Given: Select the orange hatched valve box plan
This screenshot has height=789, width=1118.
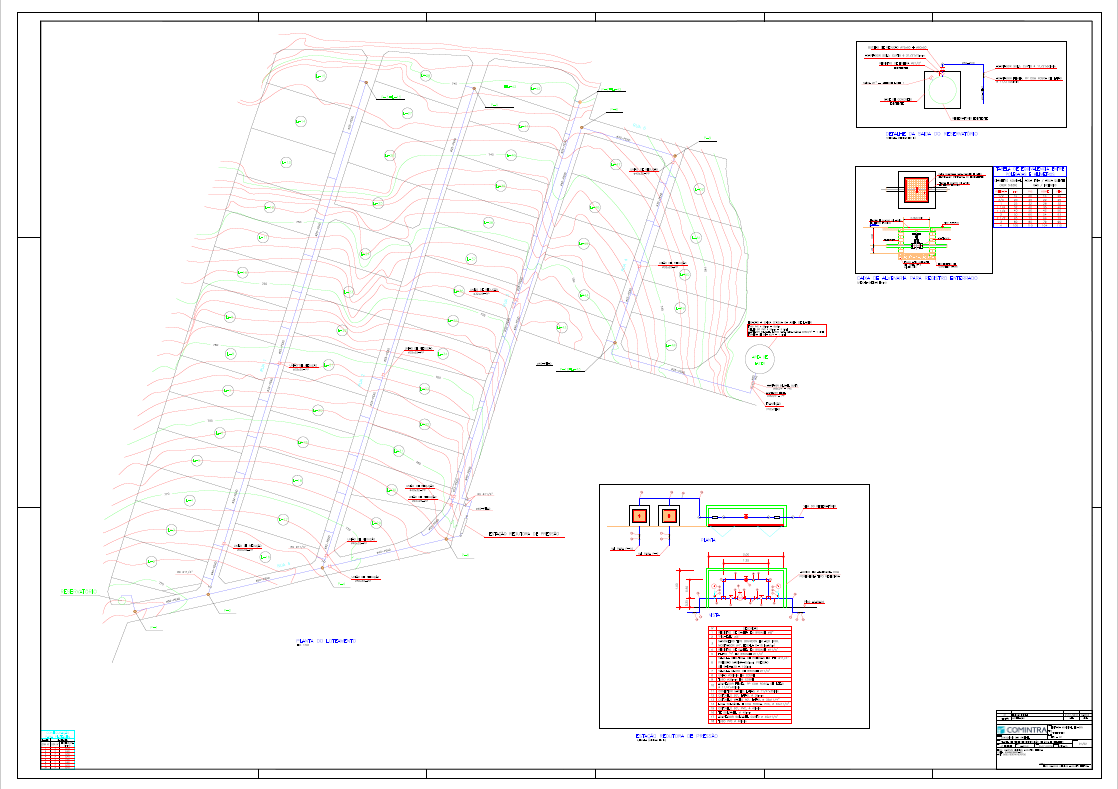Looking at the screenshot, I should [915, 189].
